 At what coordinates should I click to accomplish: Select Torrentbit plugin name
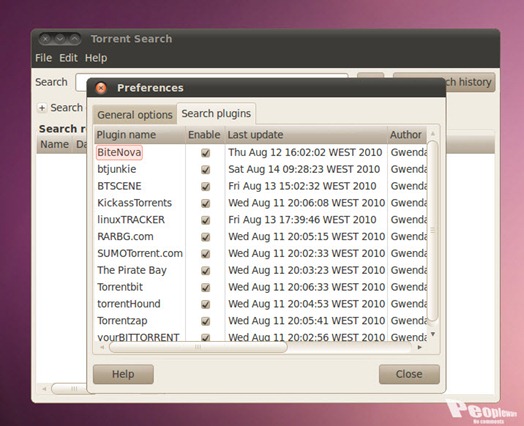coord(120,287)
